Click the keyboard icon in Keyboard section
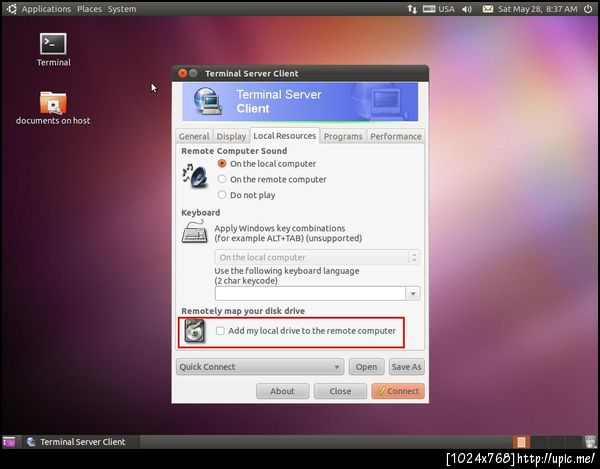Image resolution: width=600 pixels, height=469 pixels. click(194, 232)
